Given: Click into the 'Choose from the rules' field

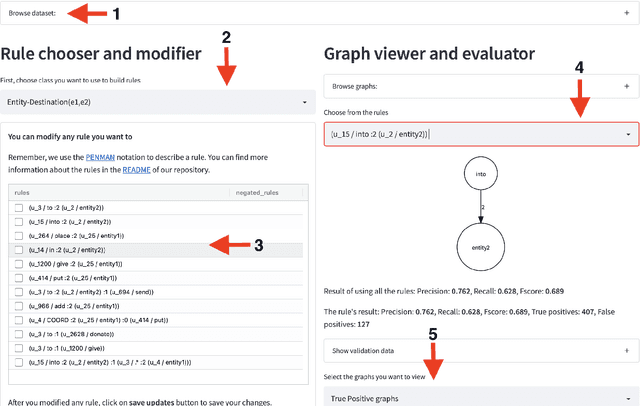Looking at the screenshot, I should [470, 134].
